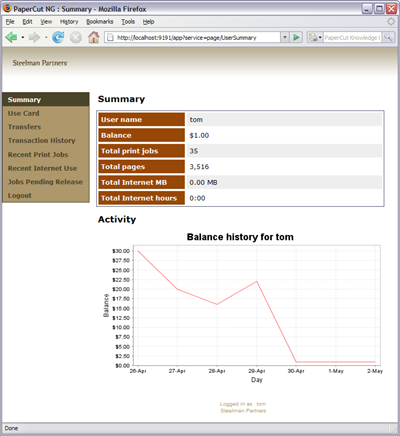This screenshot has width=400, height=436.
Task: Click the internet hours value 0:00
Action: 197,198
